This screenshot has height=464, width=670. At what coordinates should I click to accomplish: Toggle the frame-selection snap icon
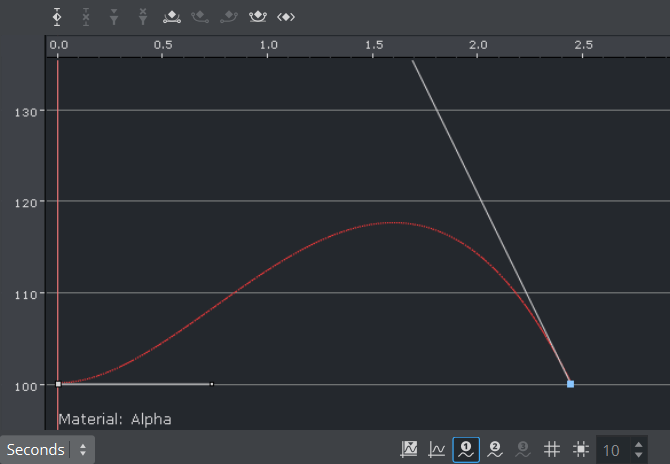pos(579,450)
